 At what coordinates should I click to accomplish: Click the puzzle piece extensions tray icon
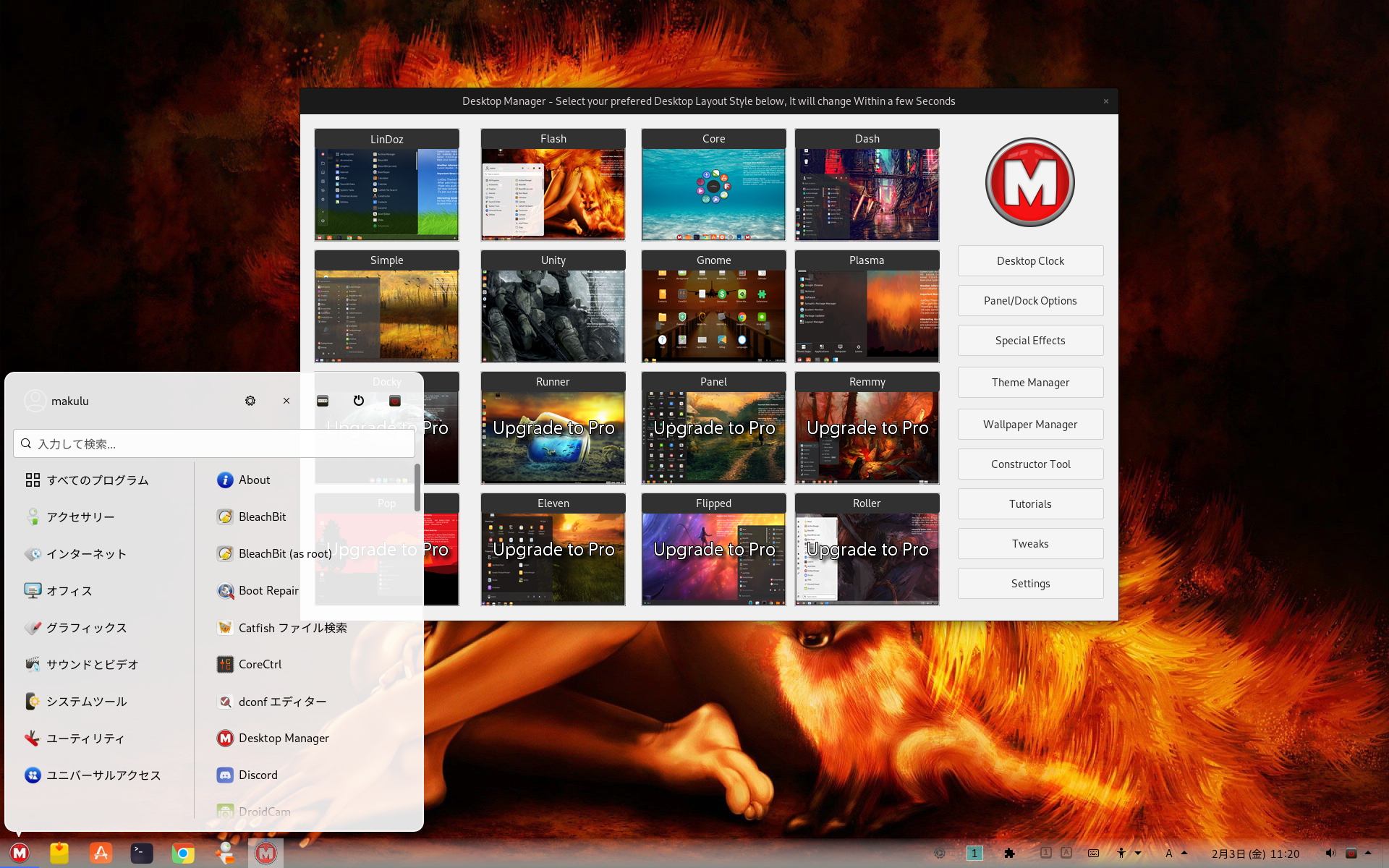[1009, 854]
